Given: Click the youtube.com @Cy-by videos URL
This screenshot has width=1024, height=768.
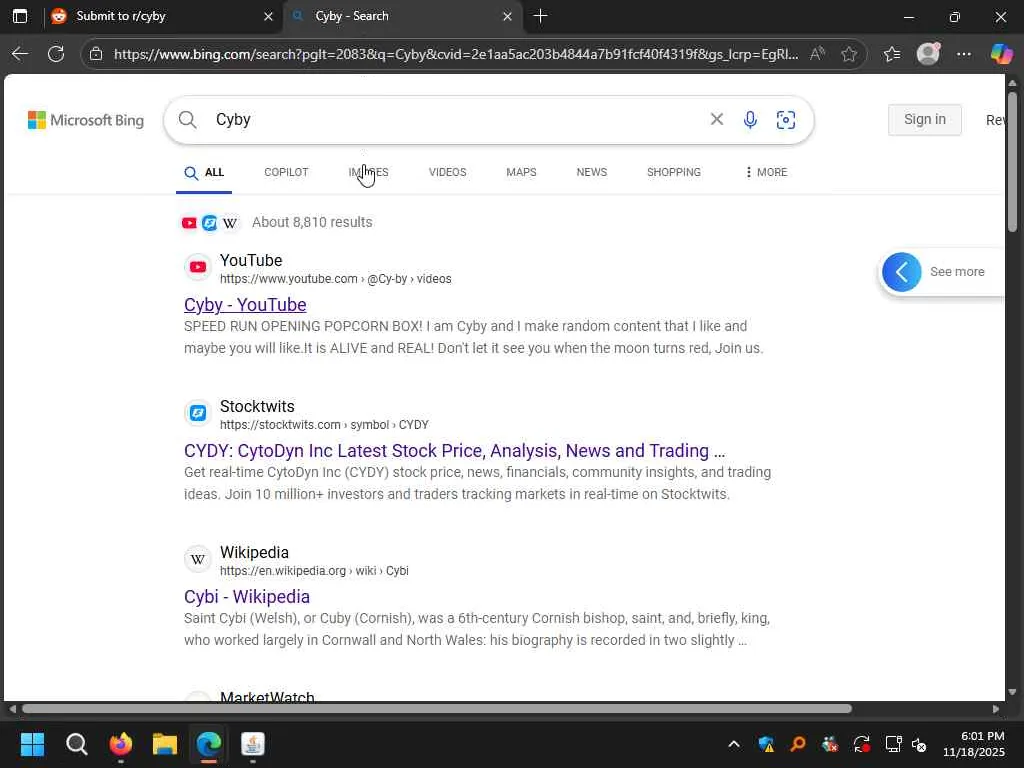Looking at the screenshot, I should pos(336,279).
